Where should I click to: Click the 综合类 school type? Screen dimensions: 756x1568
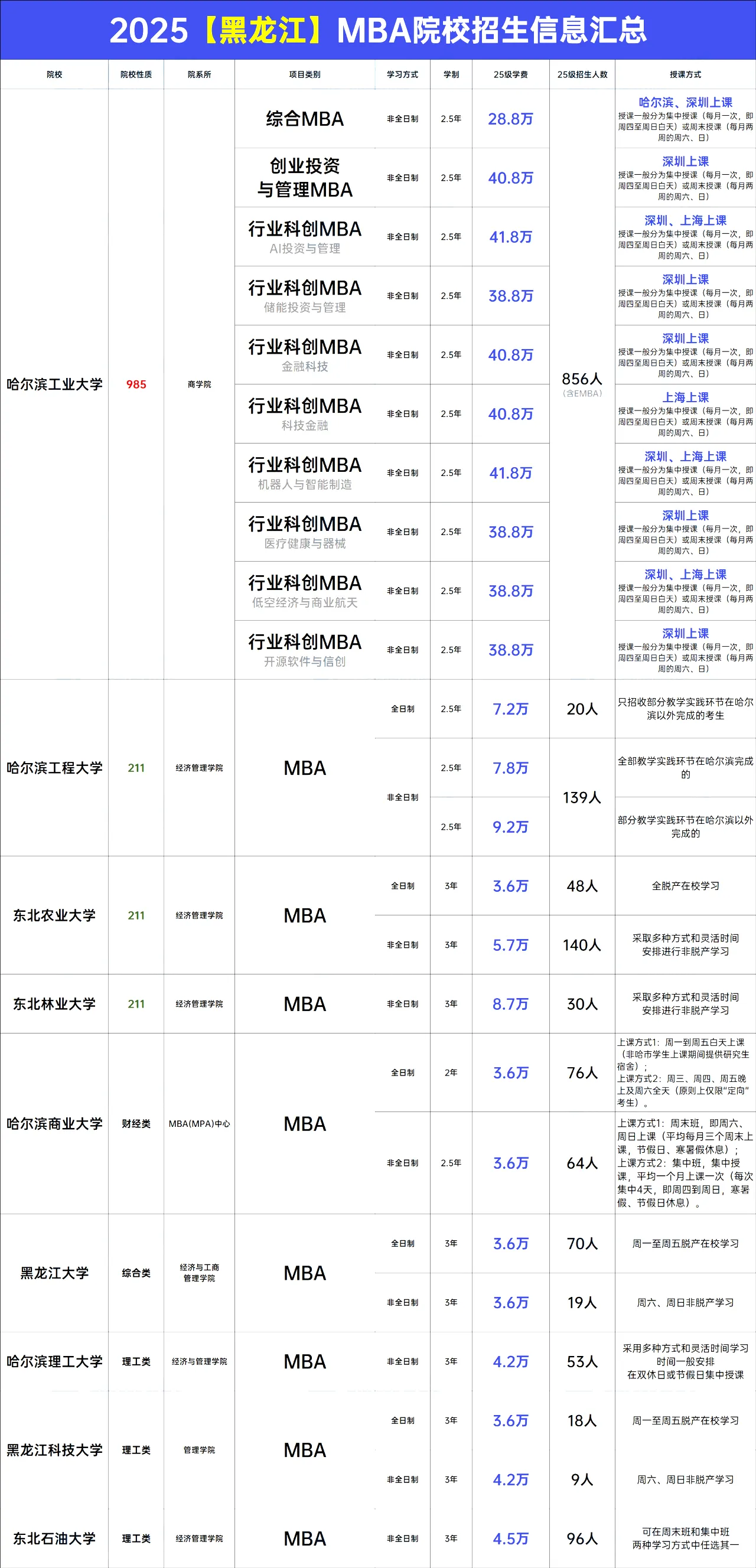click(136, 1273)
